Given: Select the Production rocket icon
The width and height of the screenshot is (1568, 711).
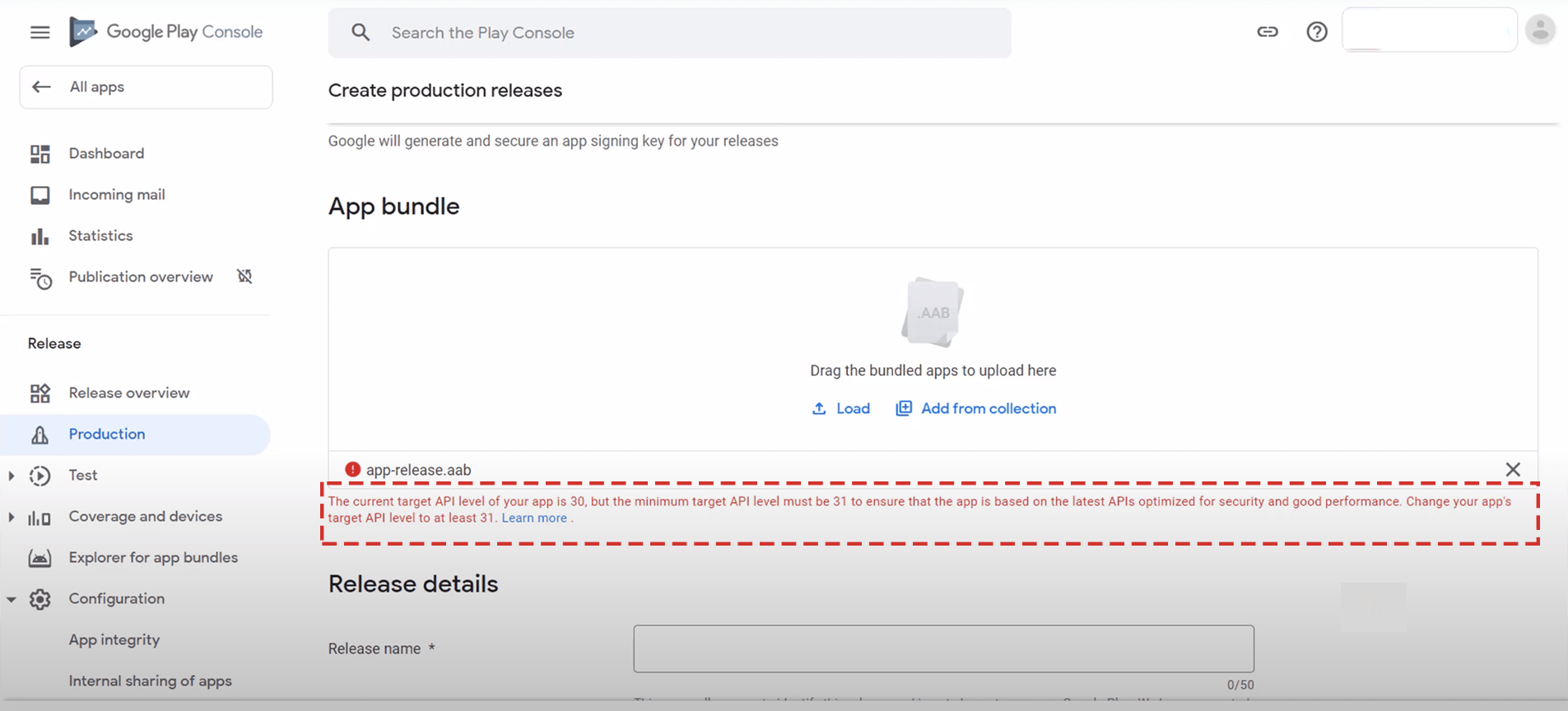Looking at the screenshot, I should pyautogui.click(x=40, y=434).
